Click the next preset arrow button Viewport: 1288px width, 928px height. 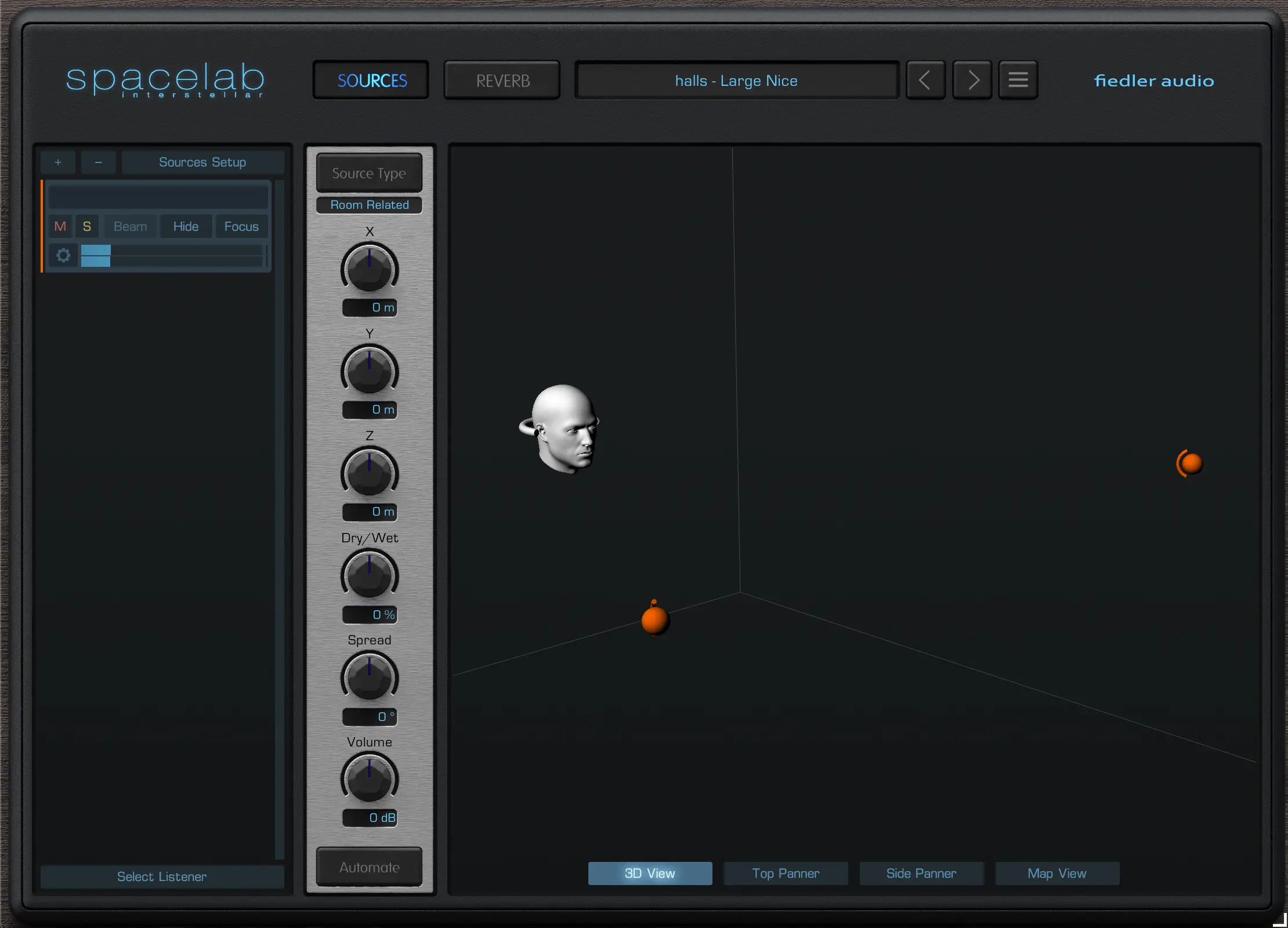point(972,80)
